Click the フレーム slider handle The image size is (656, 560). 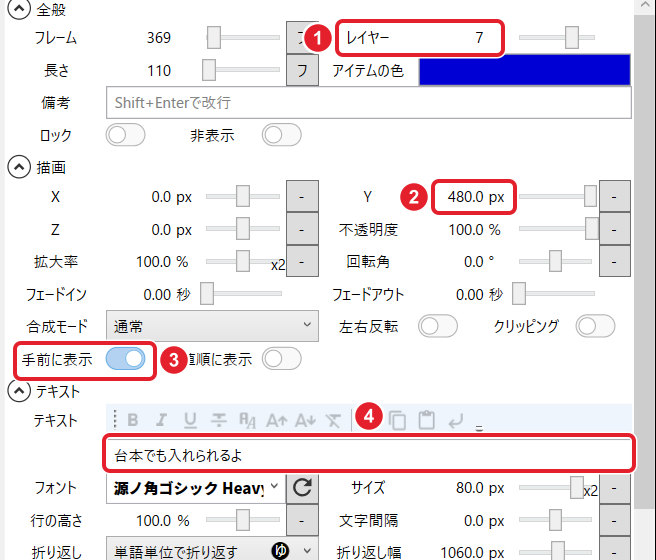click(214, 38)
